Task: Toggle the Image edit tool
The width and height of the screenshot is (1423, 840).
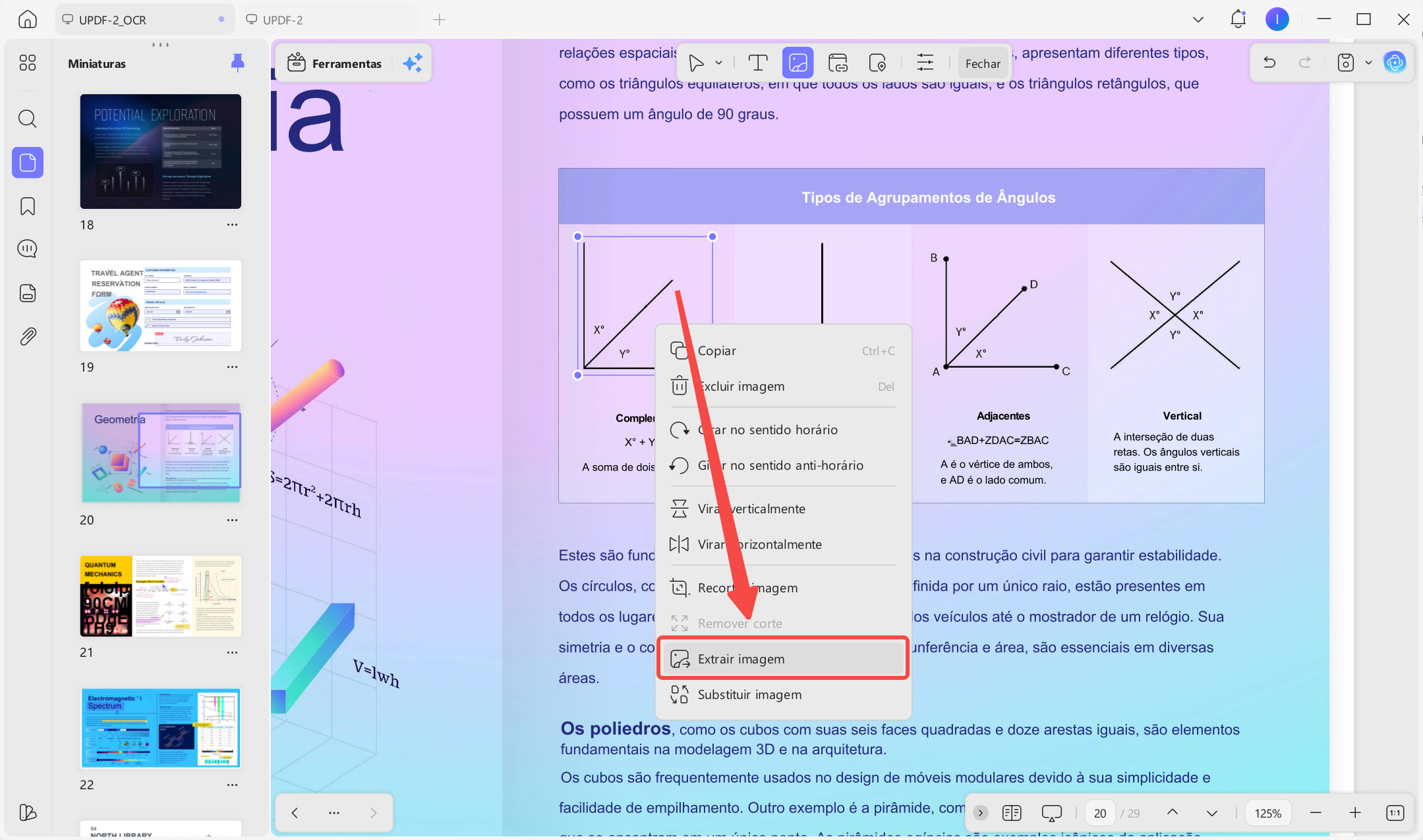Action: point(798,63)
